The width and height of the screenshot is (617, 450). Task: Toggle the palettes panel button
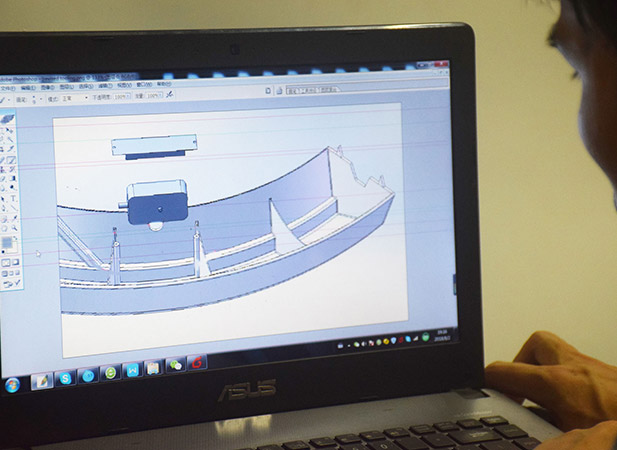pos(279,91)
